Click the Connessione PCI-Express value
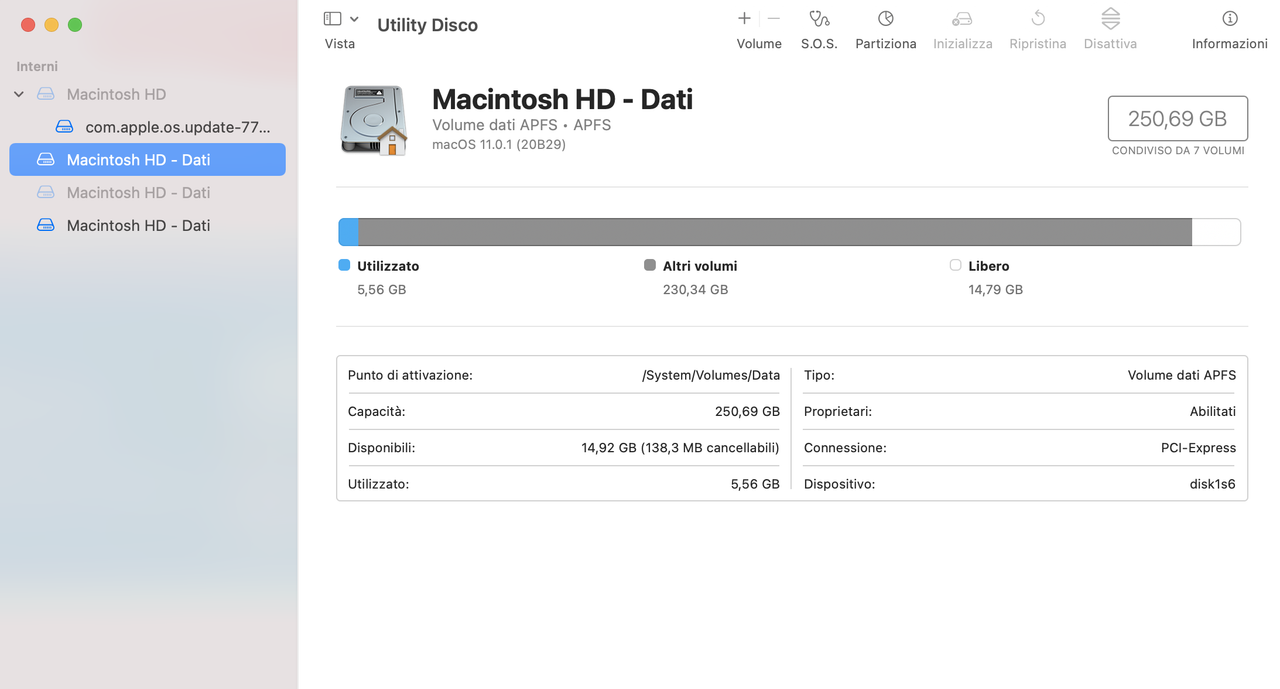This screenshot has width=1280, height=689. coord(1198,447)
